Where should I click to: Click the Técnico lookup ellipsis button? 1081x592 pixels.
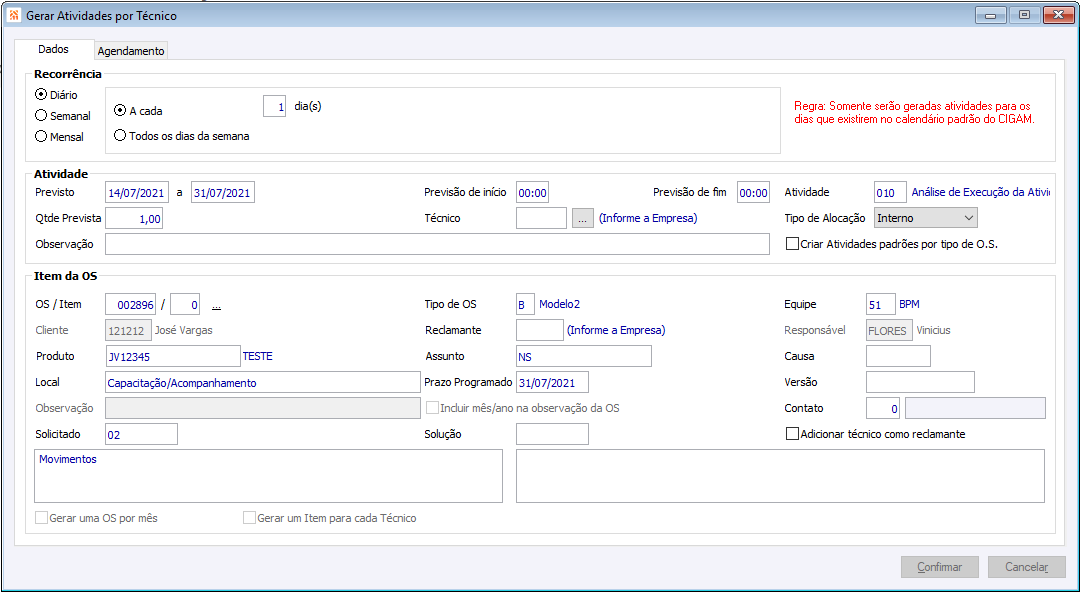pyautogui.click(x=583, y=218)
